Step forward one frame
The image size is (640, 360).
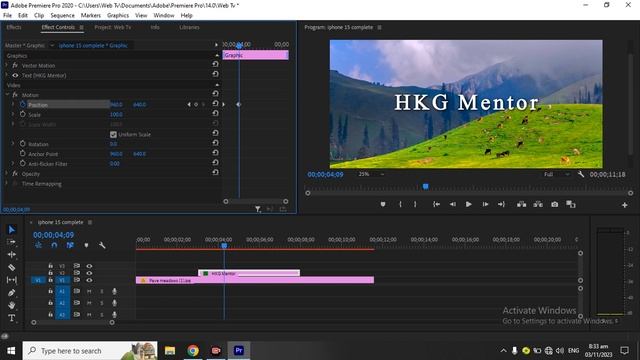coord(485,204)
